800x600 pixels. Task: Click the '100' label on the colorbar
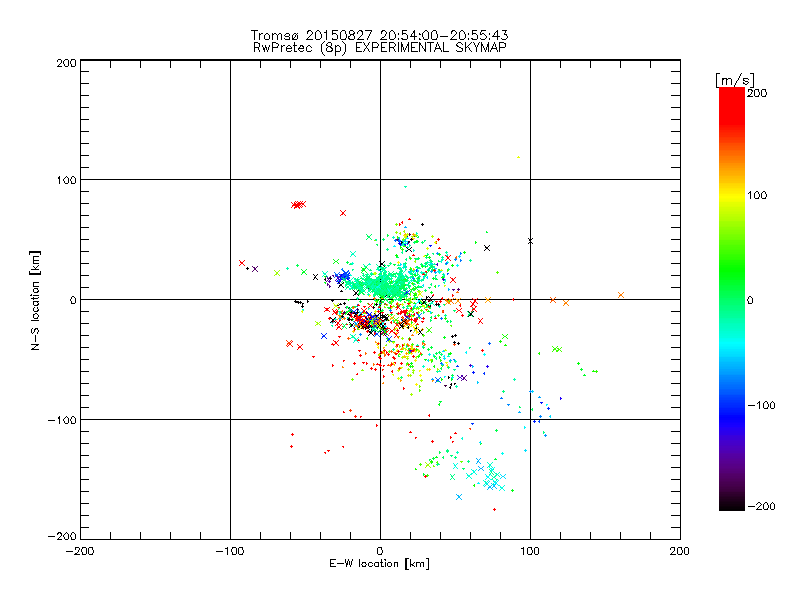tap(757, 195)
